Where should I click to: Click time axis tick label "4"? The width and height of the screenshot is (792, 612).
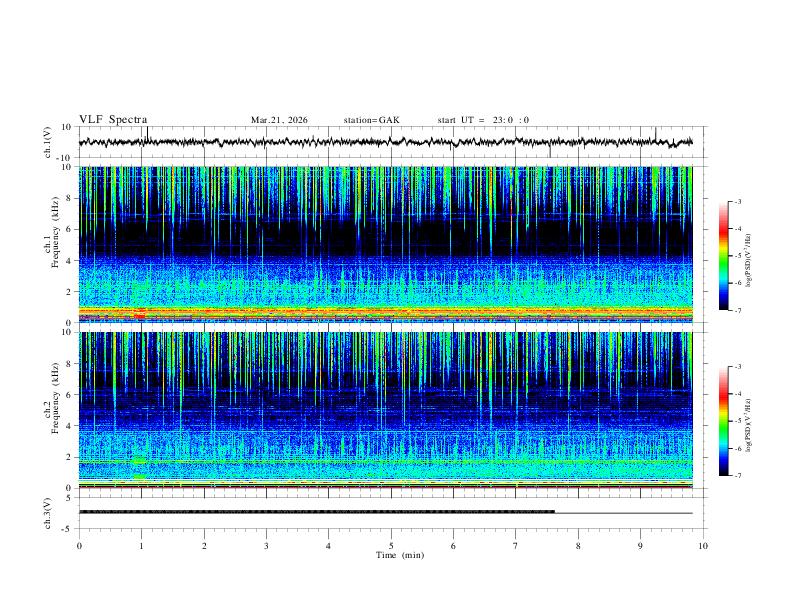pyautogui.click(x=328, y=546)
